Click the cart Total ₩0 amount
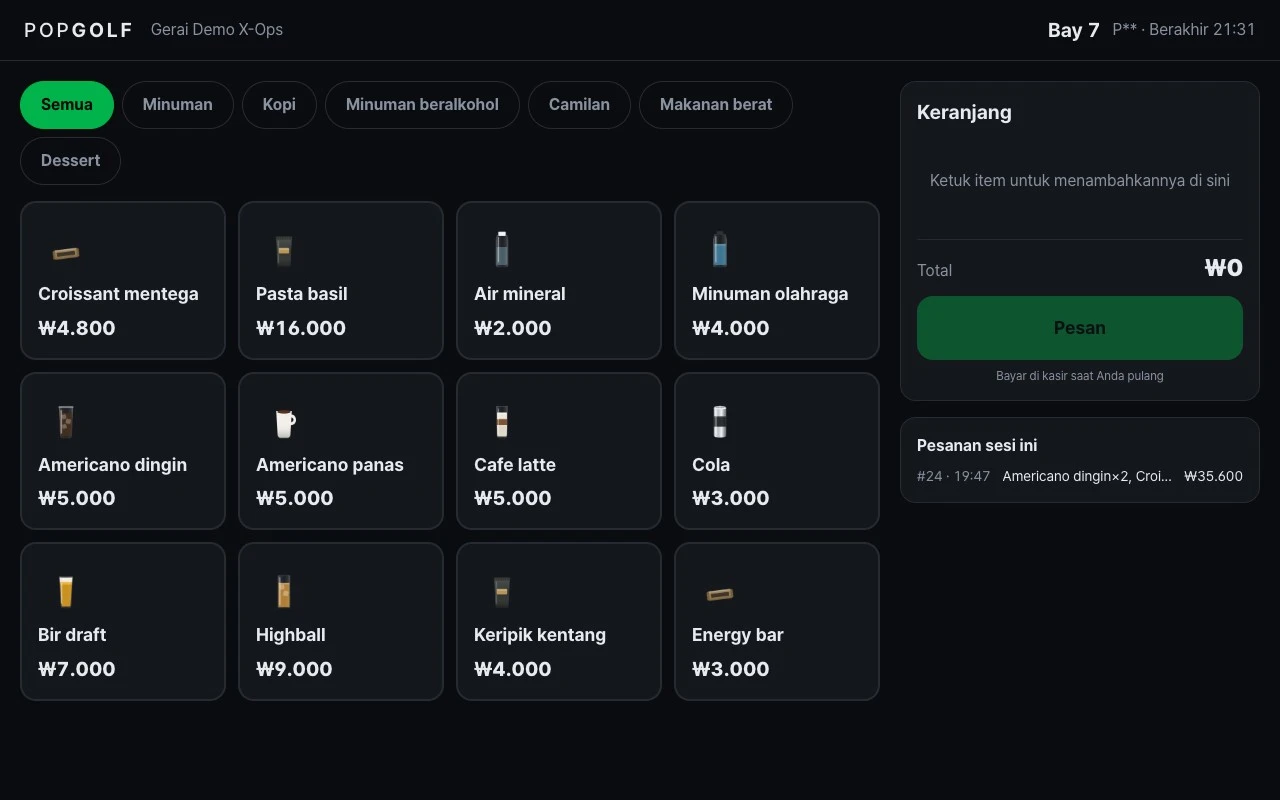The height and width of the screenshot is (800, 1280). click(x=1224, y=268)
